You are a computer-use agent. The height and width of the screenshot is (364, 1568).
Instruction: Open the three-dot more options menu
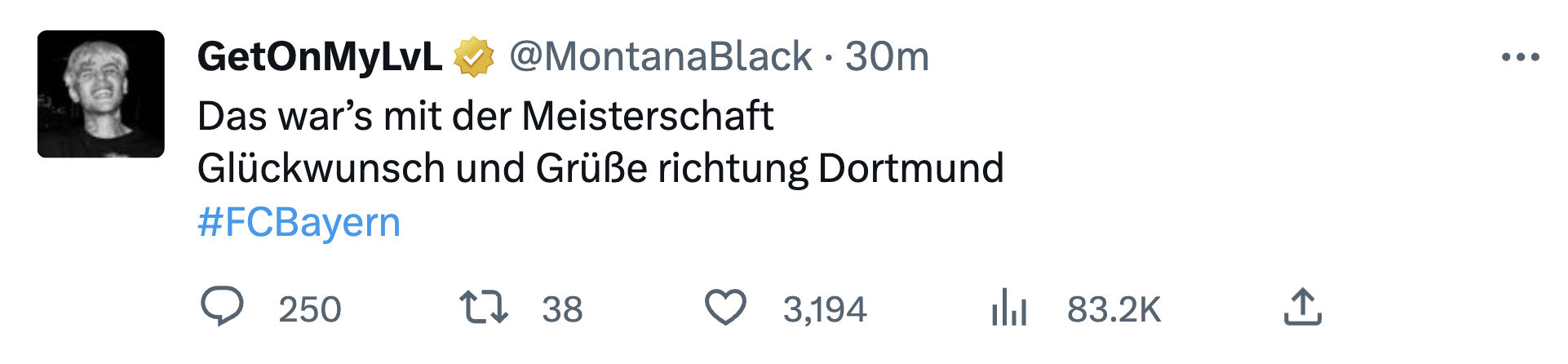pyautogui.click(x=1520, y=57)
